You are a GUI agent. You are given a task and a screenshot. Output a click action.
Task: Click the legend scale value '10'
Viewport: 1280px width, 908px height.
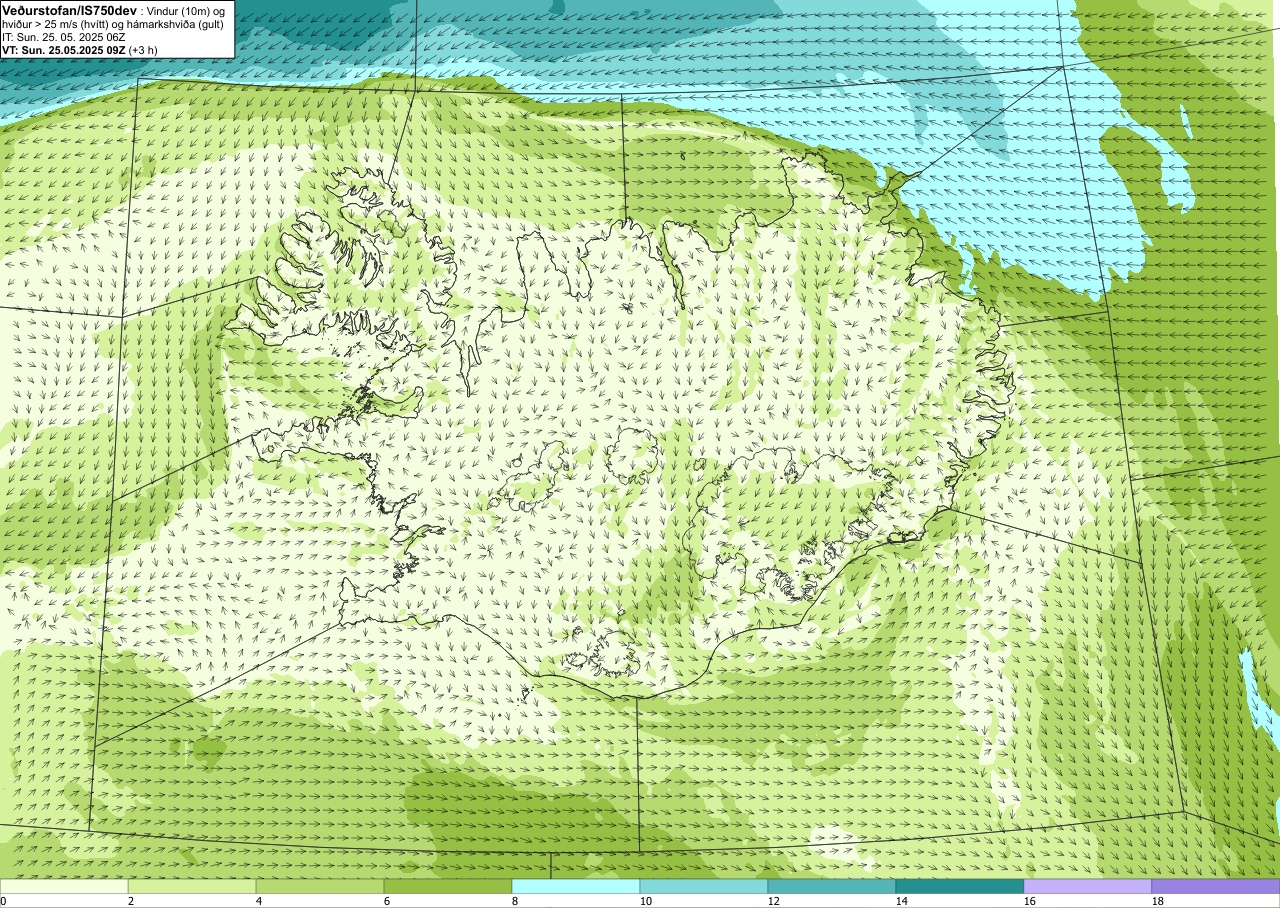(x=646, y=901)
